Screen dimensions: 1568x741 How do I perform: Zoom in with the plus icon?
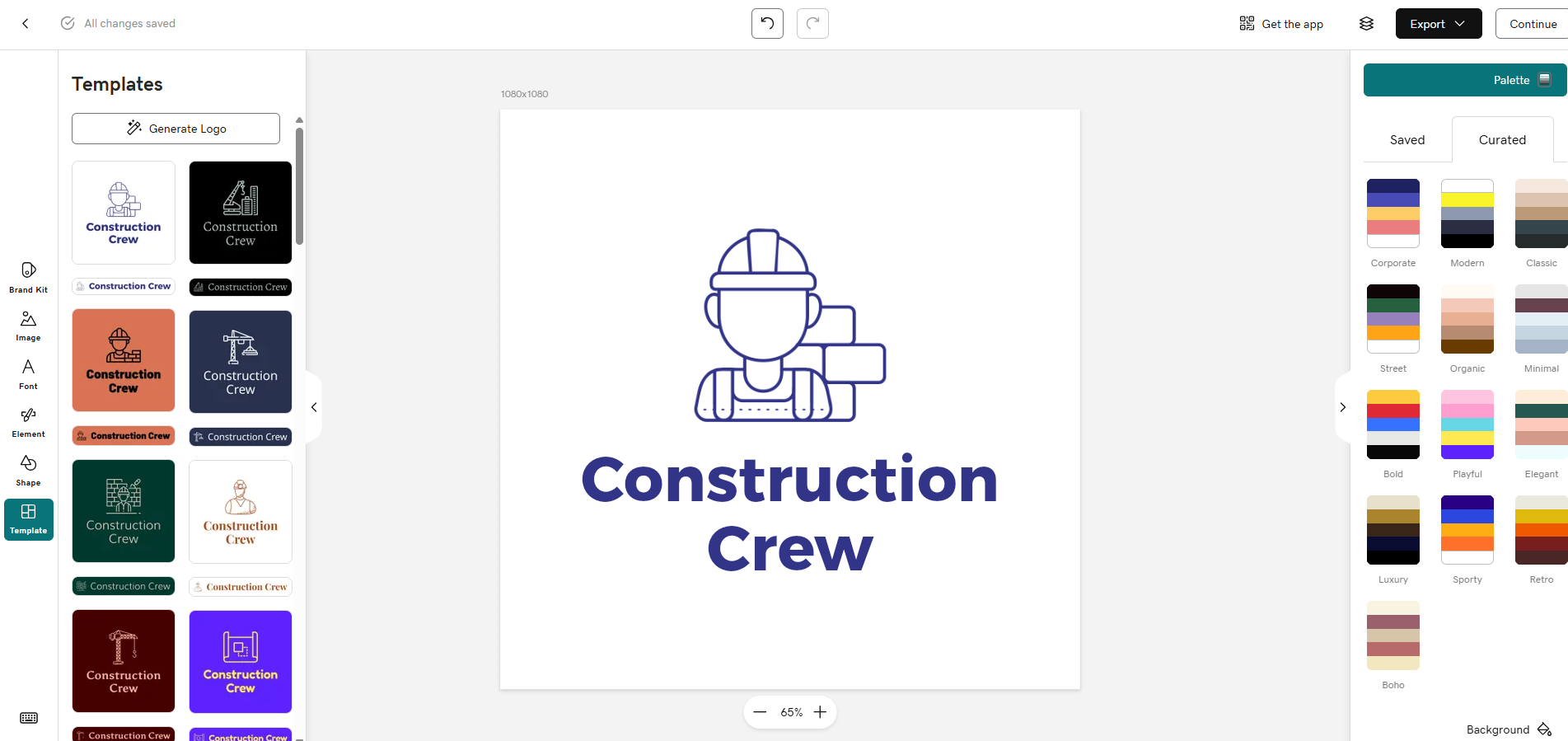(820, 712)
